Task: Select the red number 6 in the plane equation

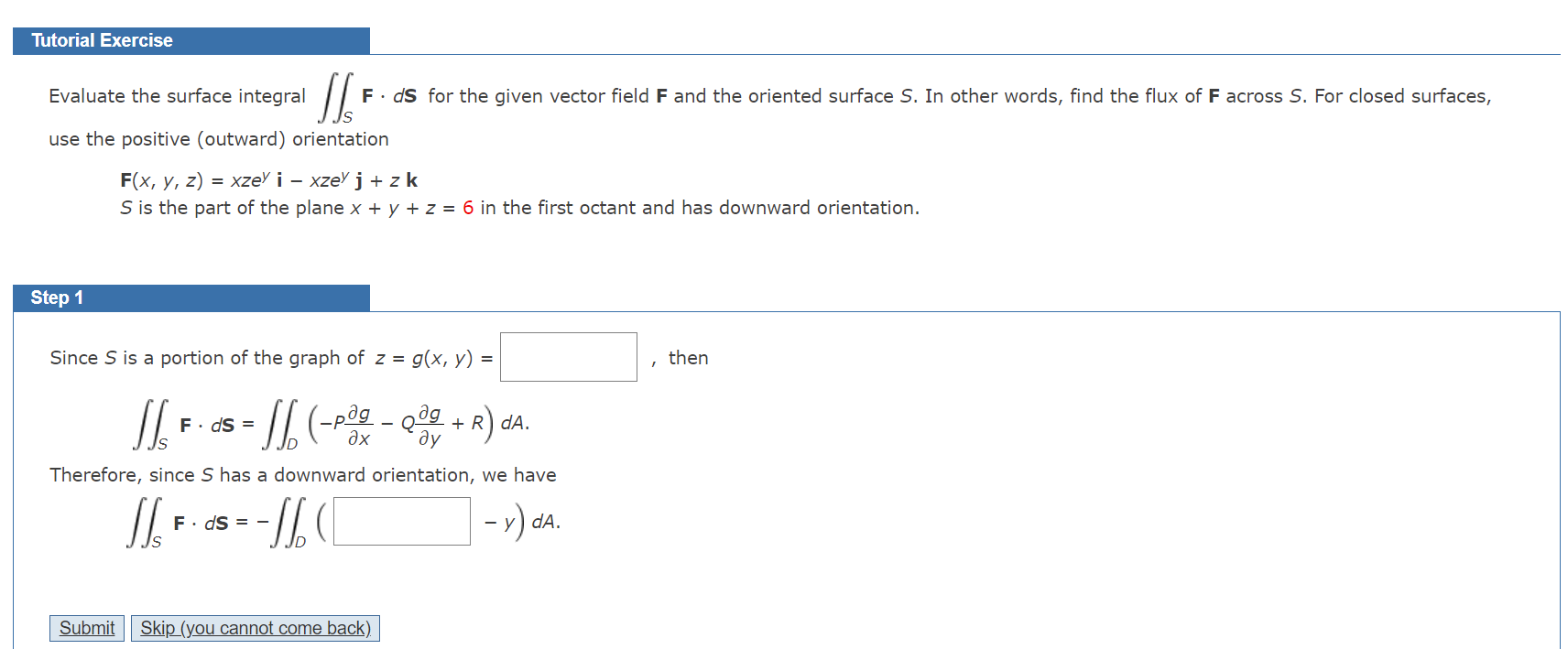Action: 468,208
